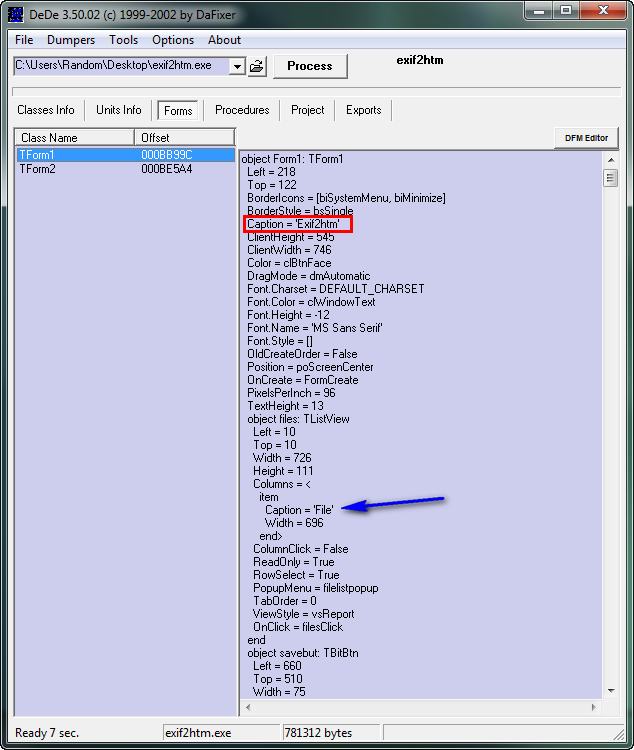Click the vertical scrollbar thumb
The width and height of the screenshot is (634, 750).
click(x=611, y=178)
